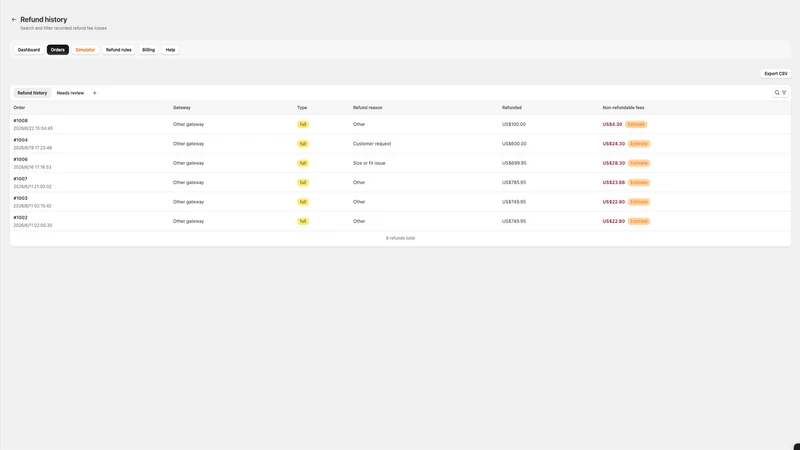Click the Gateway column header
Viewport: 800px width, 450px height.
[x=182, y=108]
